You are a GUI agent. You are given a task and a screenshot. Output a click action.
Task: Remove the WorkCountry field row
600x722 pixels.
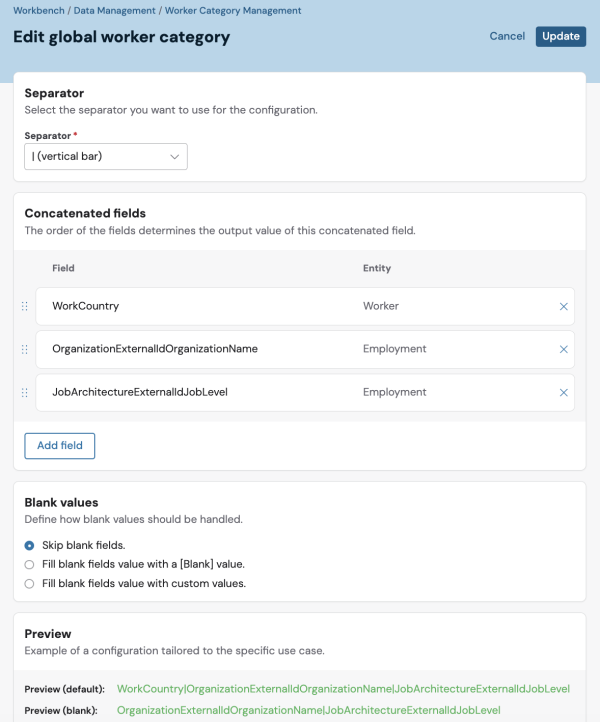coord(563,307)
